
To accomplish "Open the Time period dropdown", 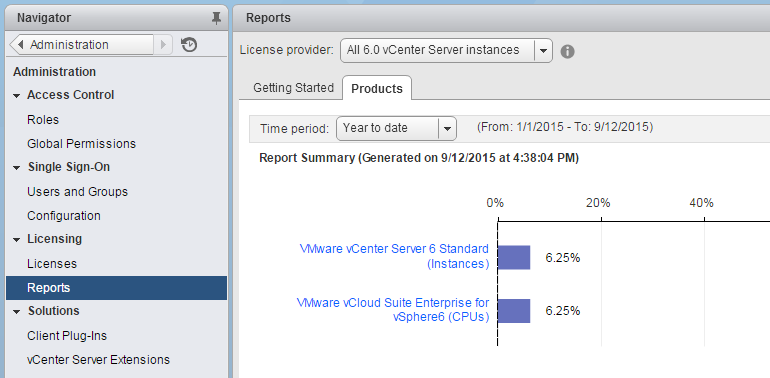I will (x=396, y=129).
